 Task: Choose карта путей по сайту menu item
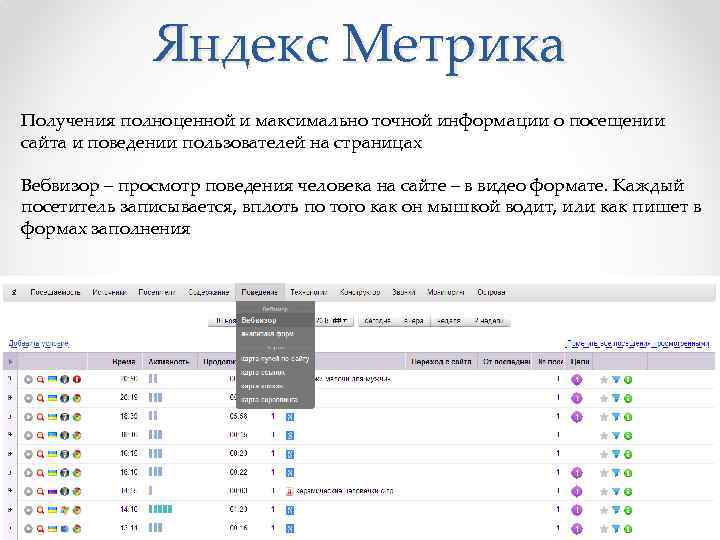[275, 359]
